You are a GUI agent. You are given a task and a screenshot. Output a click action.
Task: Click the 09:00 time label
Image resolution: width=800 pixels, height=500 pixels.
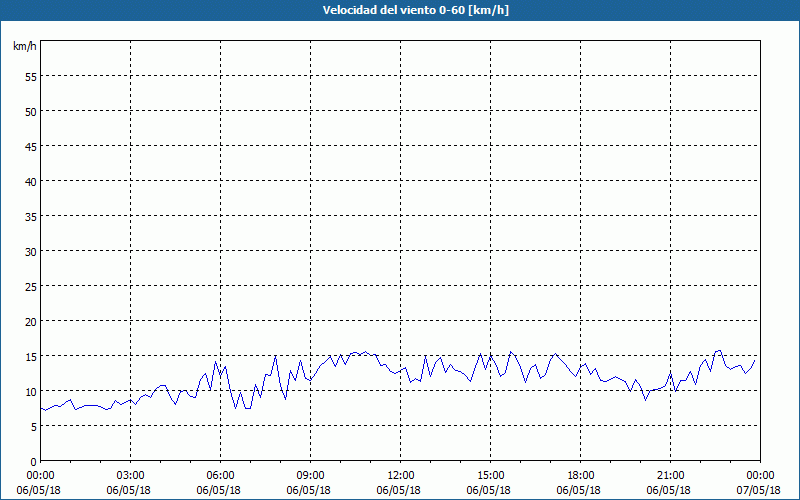[310, 476]
